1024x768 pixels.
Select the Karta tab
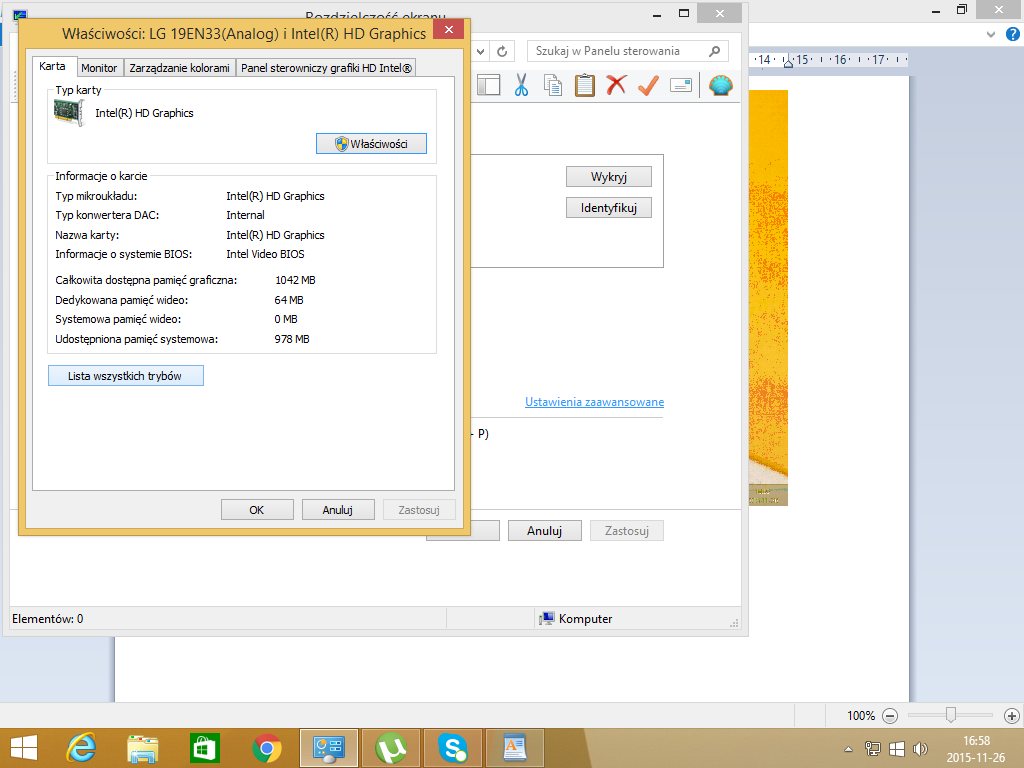pos(52,66)
